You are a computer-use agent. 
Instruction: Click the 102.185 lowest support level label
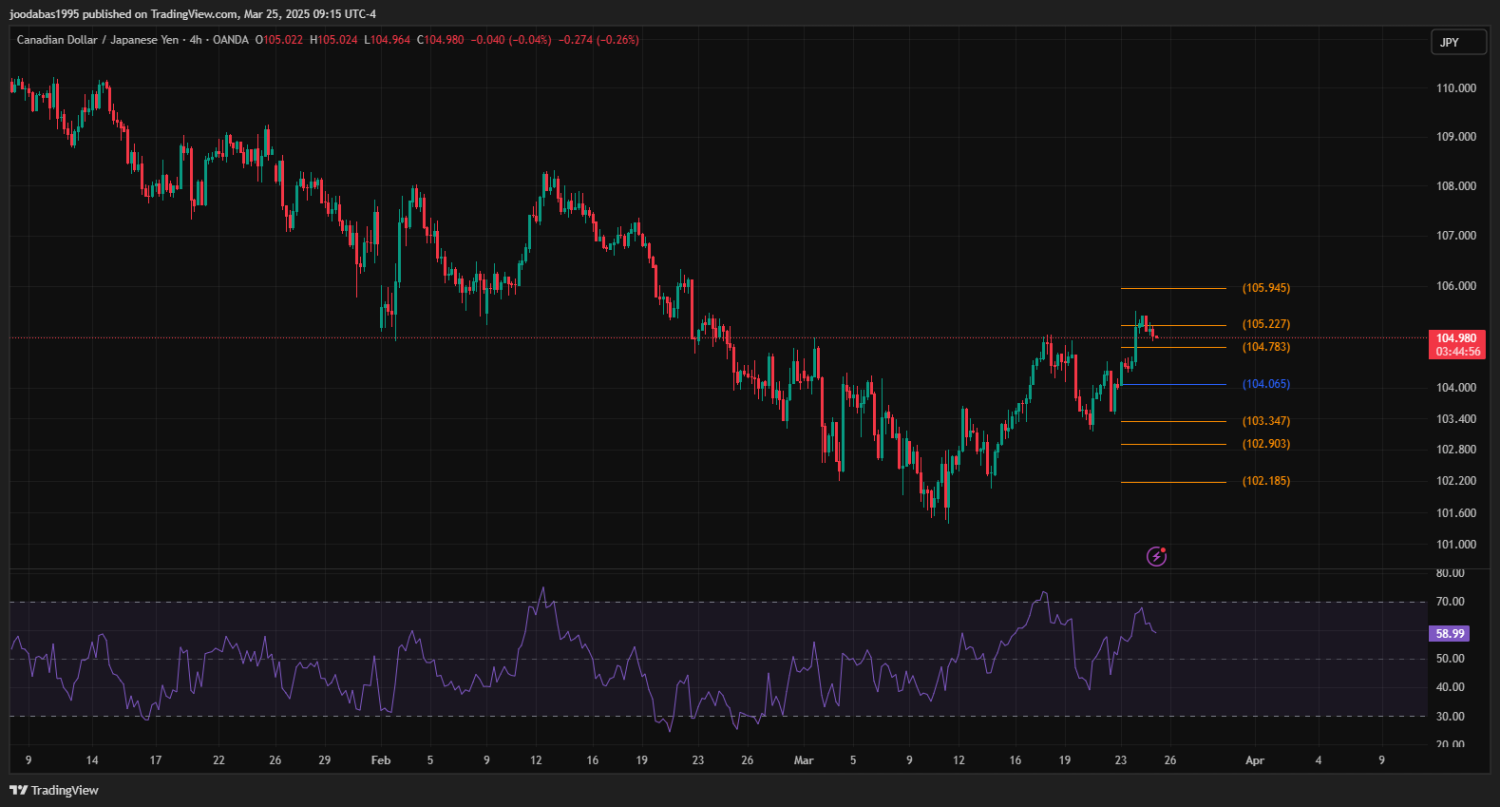pyautogui.click(x=1265, y=481)
